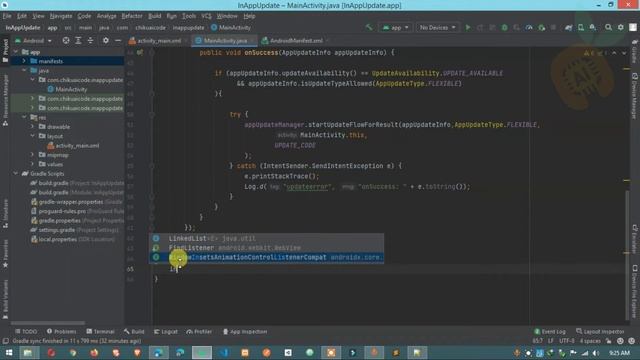The image size is (640, 360).
Task: Open the app run configuration dropdown
Action: point(396,27)
